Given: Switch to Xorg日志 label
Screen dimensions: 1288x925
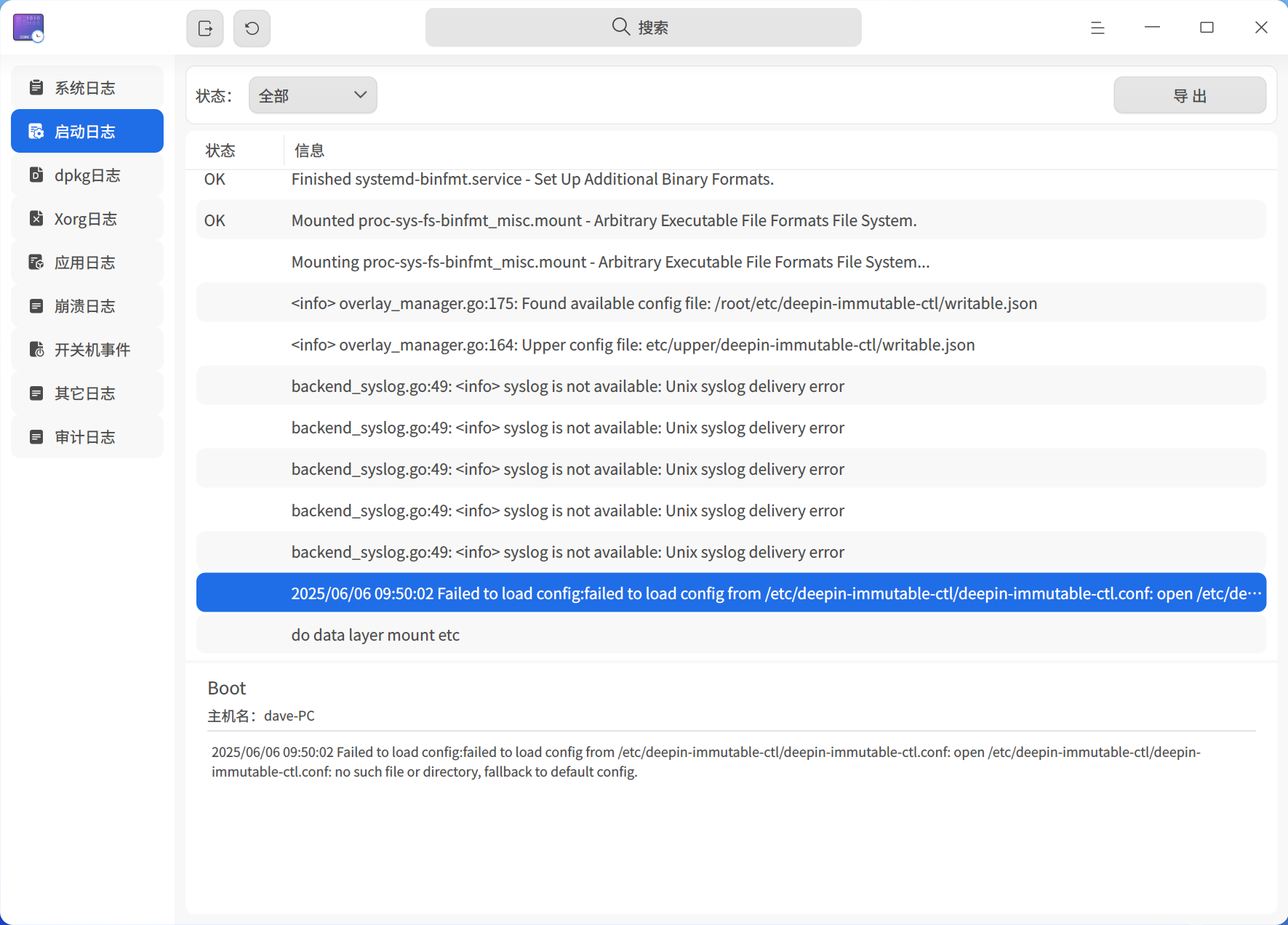Looking at the screenshot, I should click(86, 219).
